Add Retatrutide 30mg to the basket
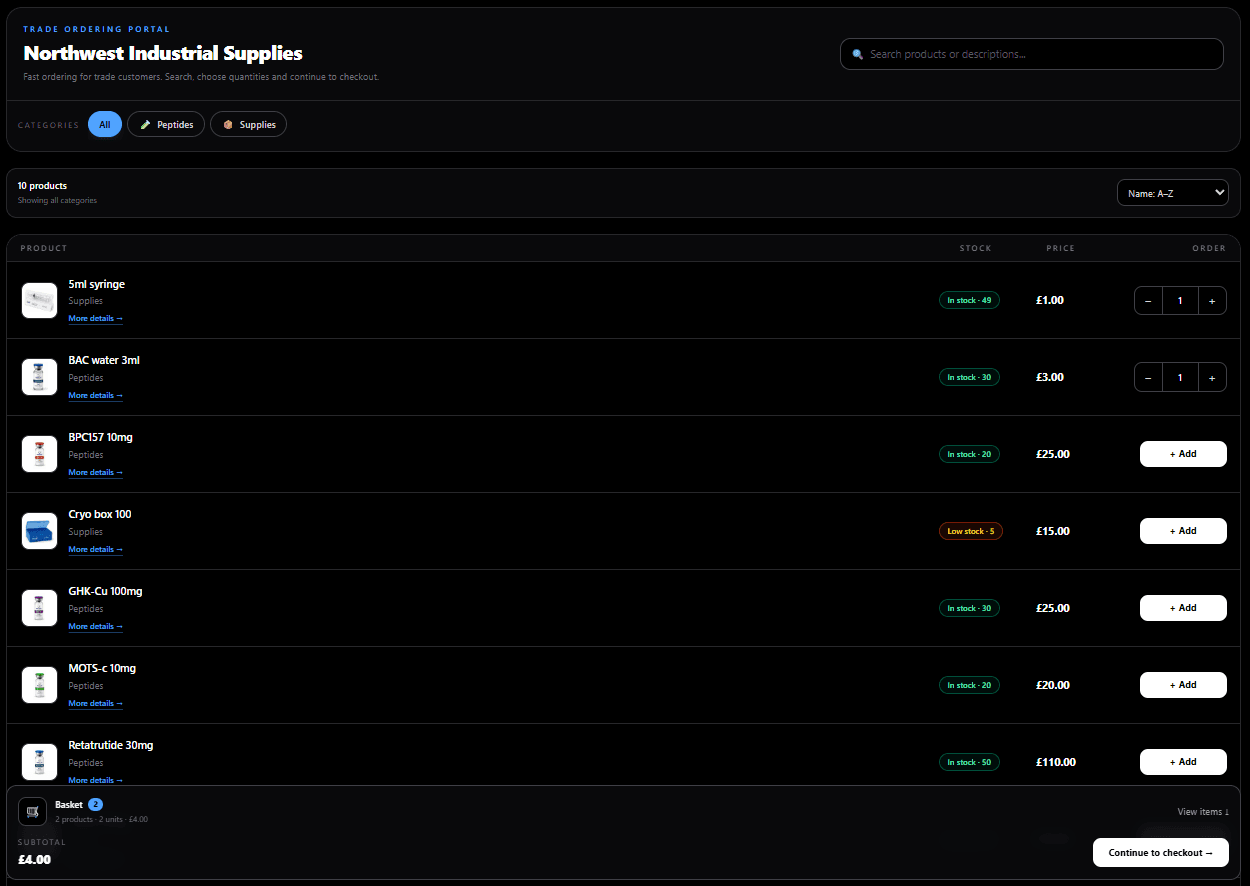The image size is (1250, 886). point(1183,762)
